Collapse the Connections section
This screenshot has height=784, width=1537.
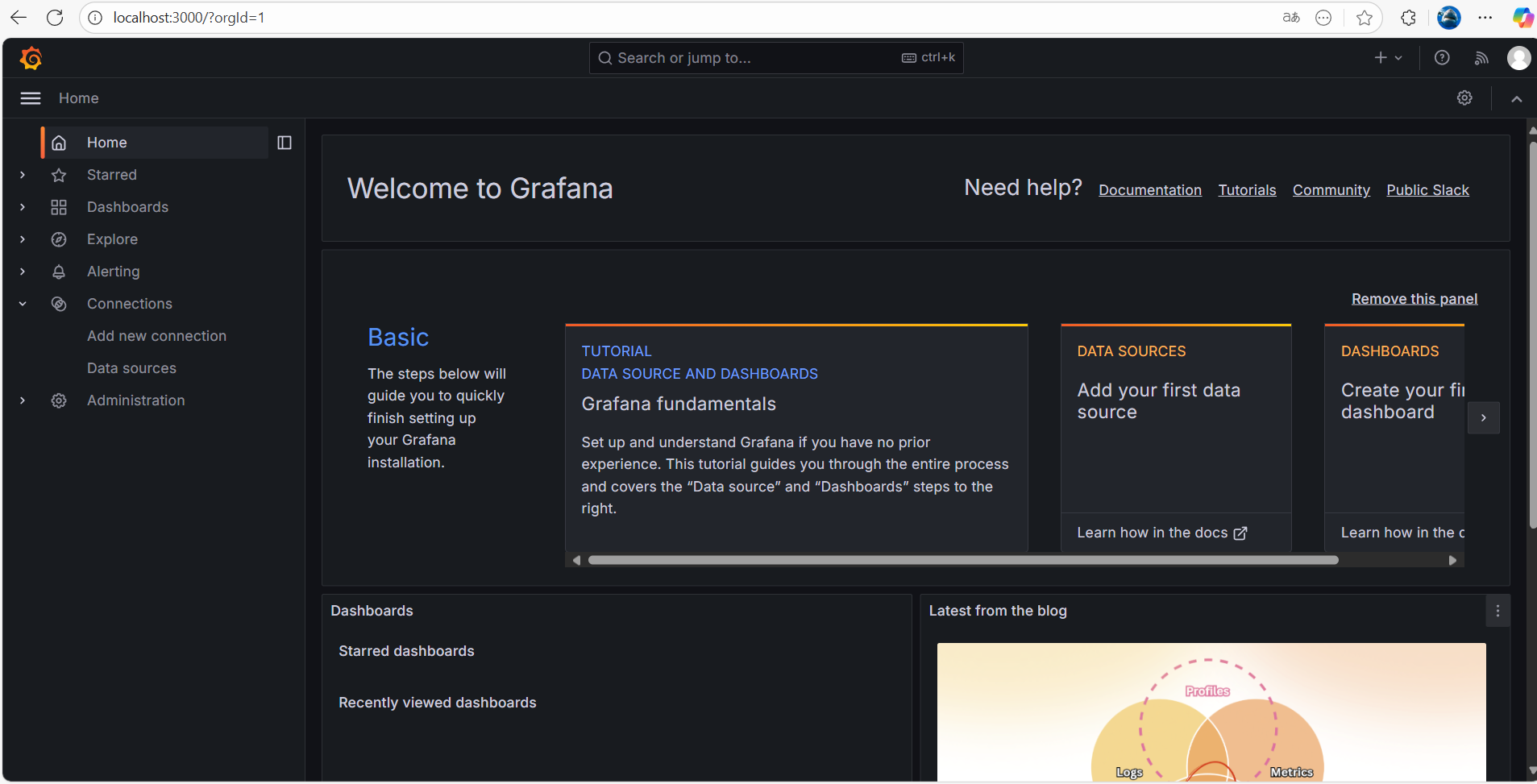(x=23, y=304)
